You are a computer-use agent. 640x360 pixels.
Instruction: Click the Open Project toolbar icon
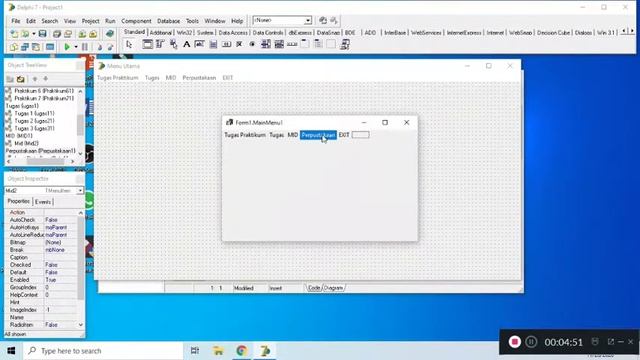68,34
